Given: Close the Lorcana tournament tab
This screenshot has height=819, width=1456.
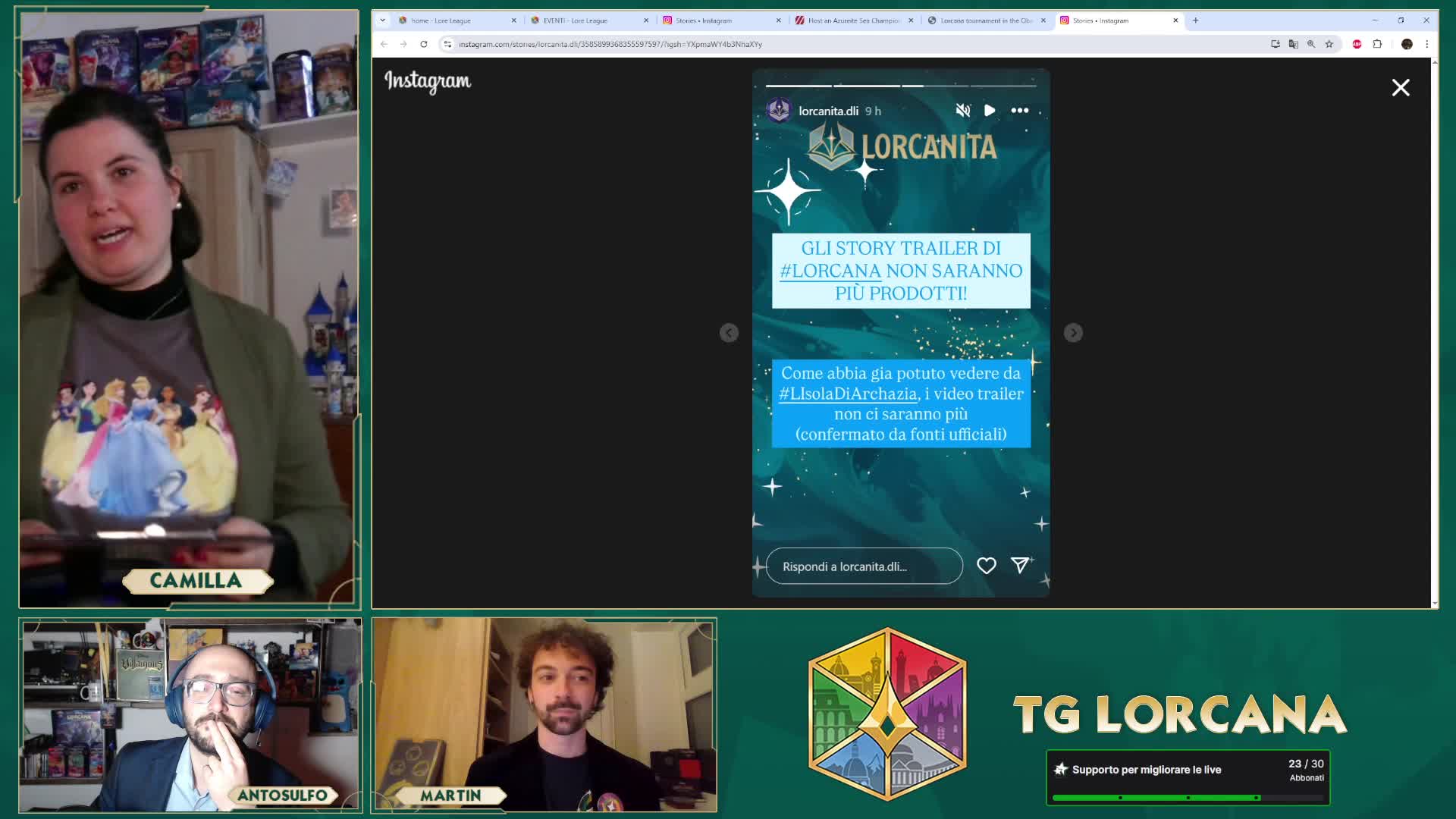Looking at the screenshot, I should pyautogui.click(x=1043, y=20).
